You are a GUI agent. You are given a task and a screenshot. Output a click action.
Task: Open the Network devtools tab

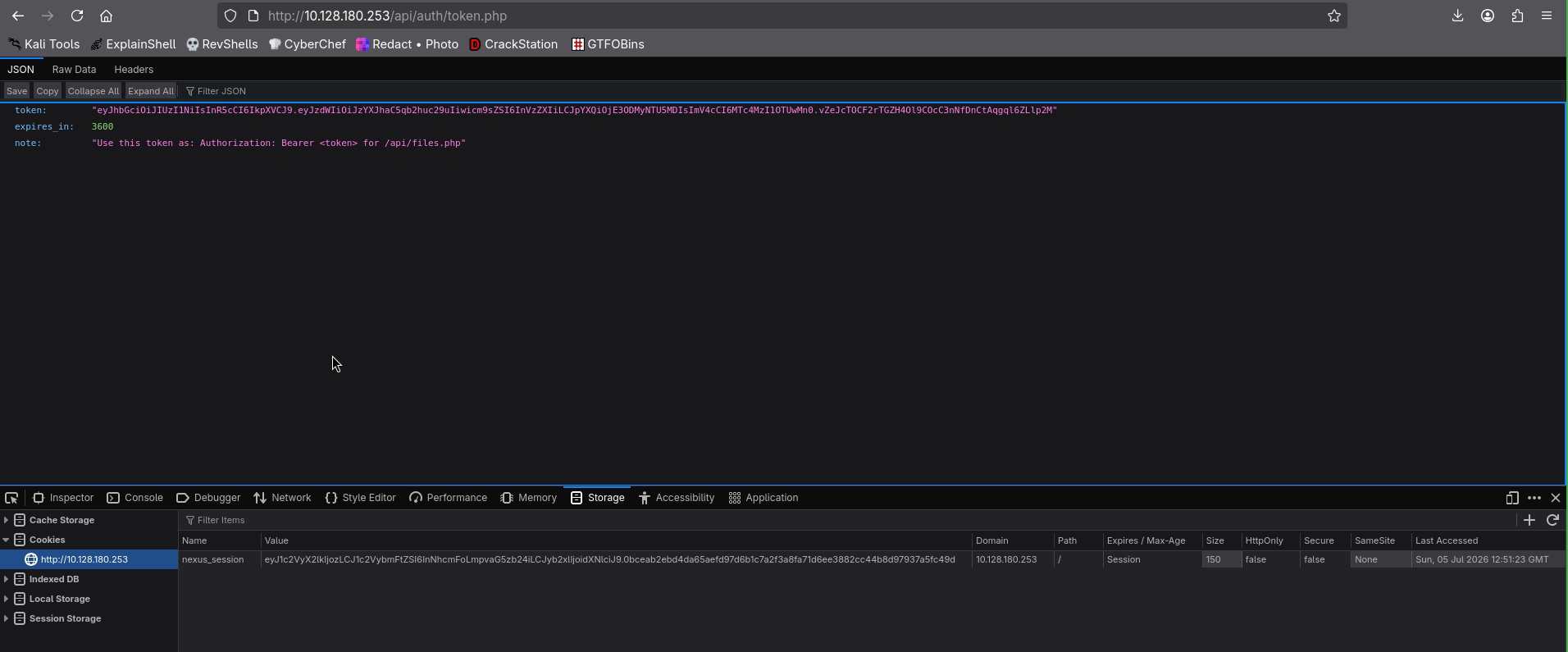(x=282, y=498)
